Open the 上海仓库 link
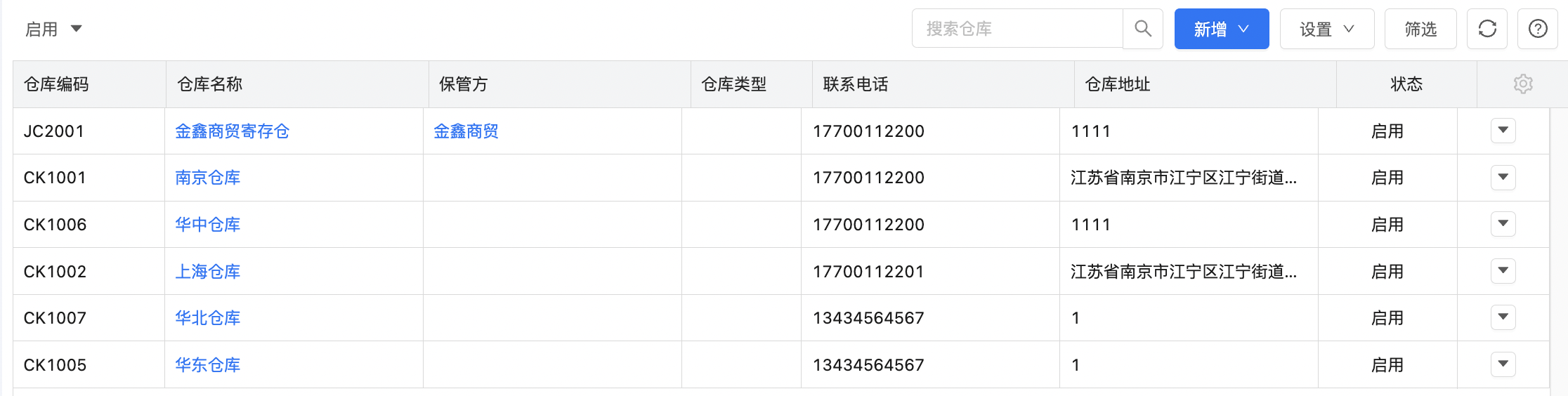1568x396 pixels. point(208,272)
